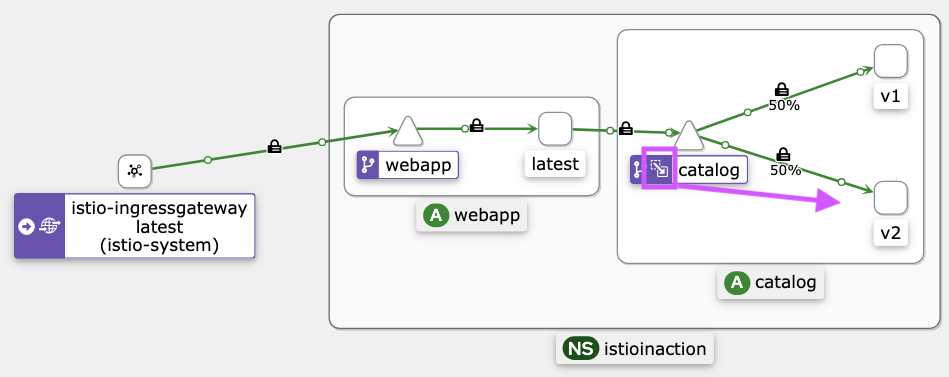Image resolution: width=949 pixels, height=377 pixels.
Task: Click the istio-ingressgateway latest (istio-system) label
Action: [x=159, y=226]
